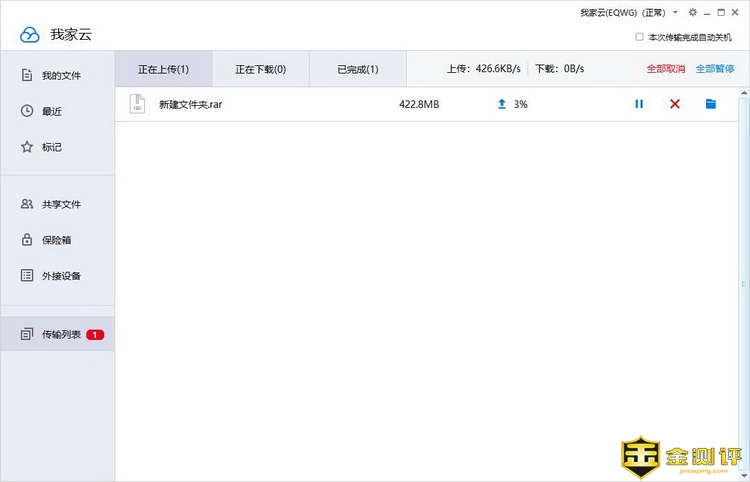Click the upload arrow icon next to 3%

point(502,104)
